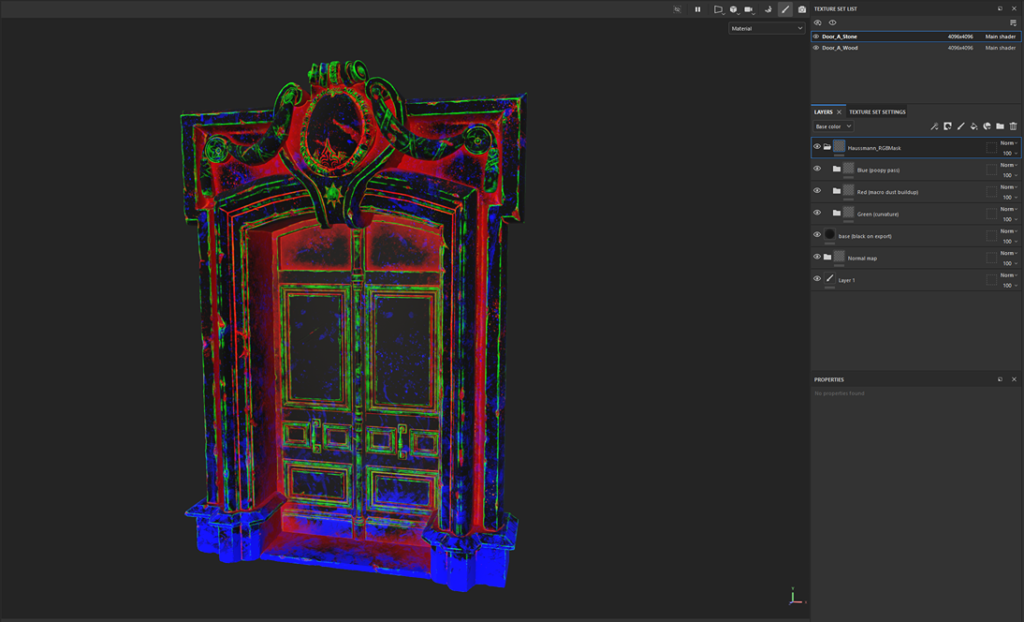The width and height of the screenshot is (1024, 622).
Task: Toggle visibility of Blue (poopy pass) layer
Action: coord(817,169)
